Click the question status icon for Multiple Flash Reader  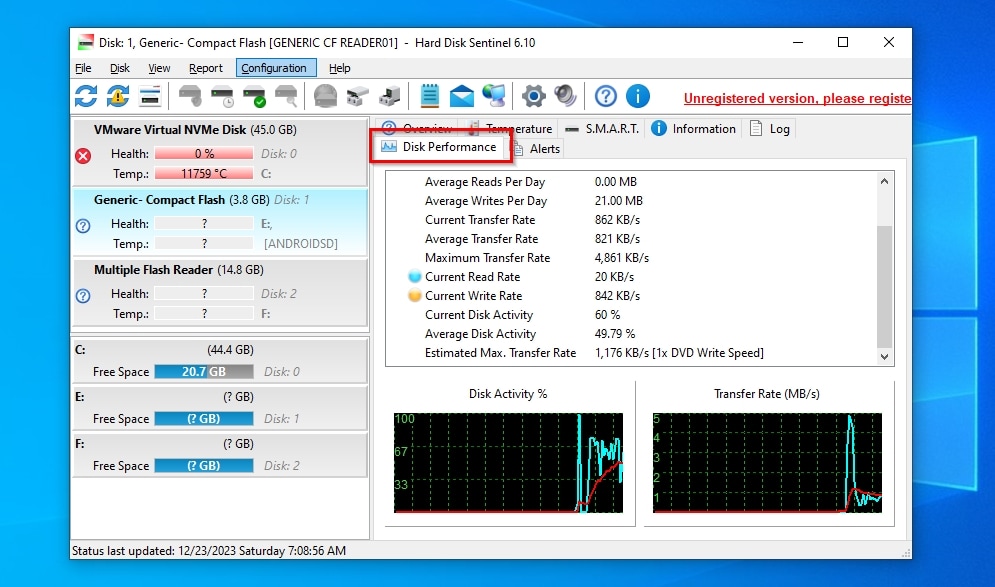pos(83,296)
